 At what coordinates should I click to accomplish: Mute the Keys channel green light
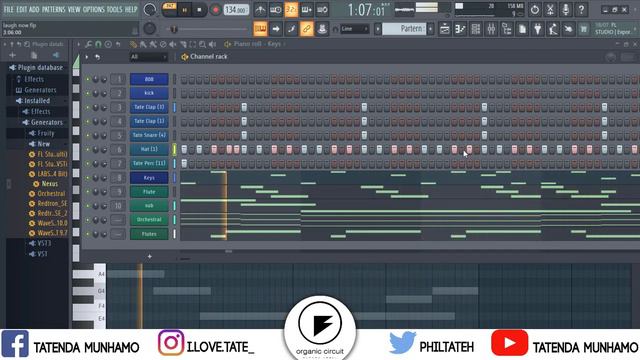87,178
